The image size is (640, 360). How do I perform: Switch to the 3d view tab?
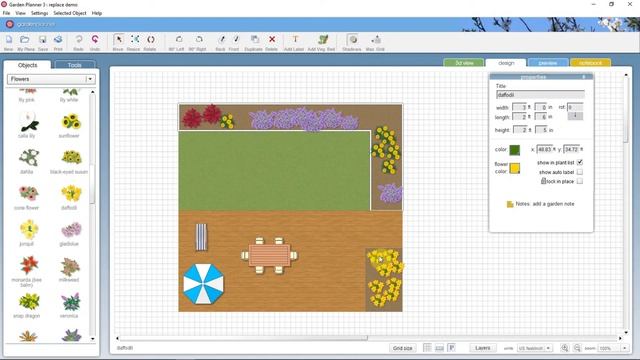pos(464,63)
